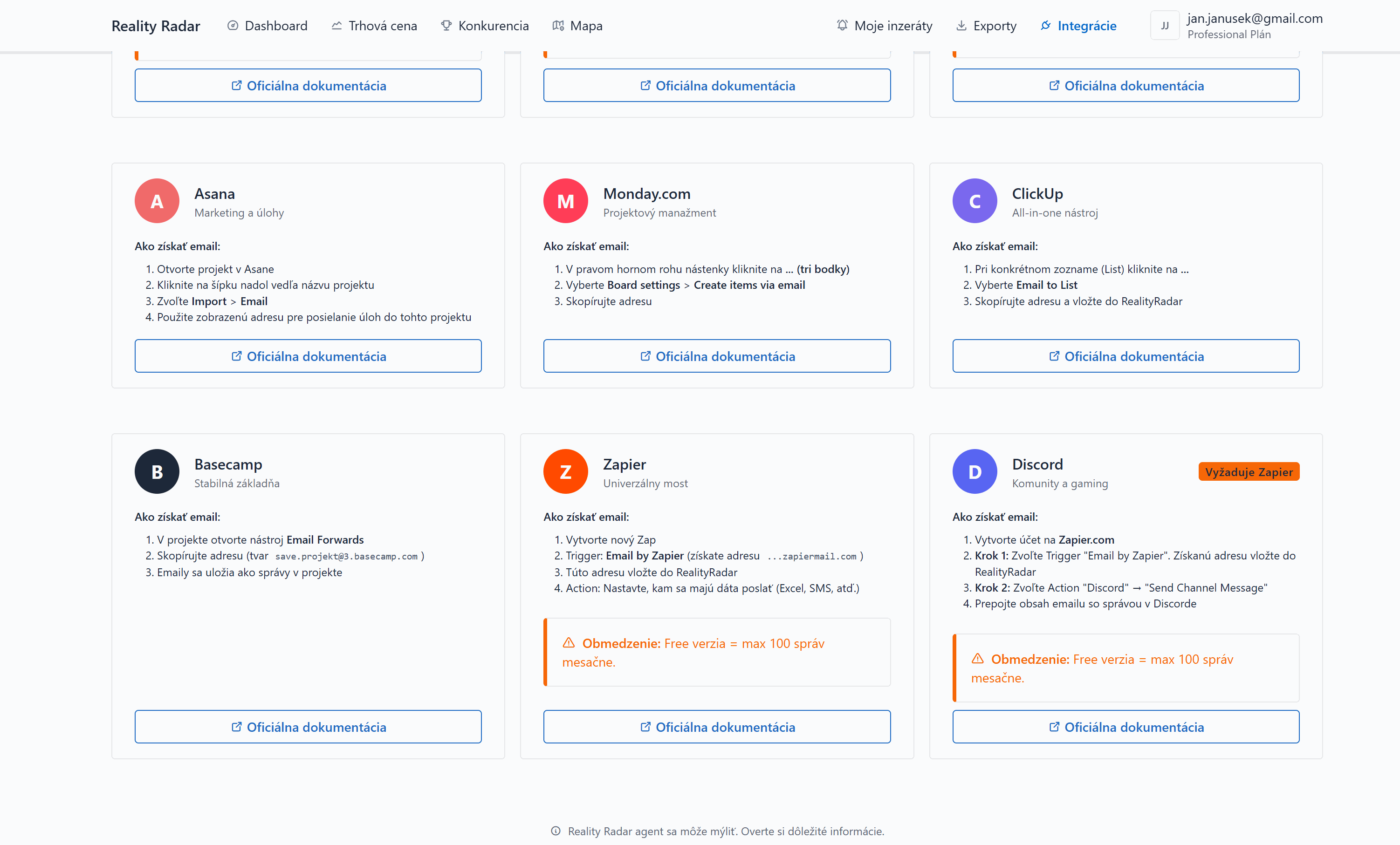This screenshot has width=1400, height=845.
Task: Click the Asana logo circle
Action: point(157,200)
